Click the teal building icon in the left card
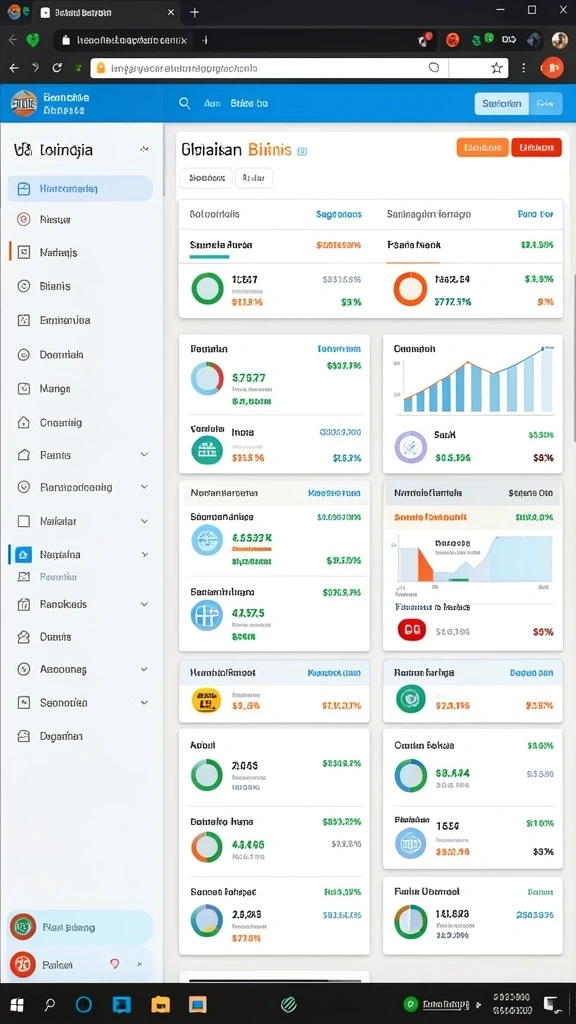The height and width of the screenshot is (1024, 576). point(207,450)
